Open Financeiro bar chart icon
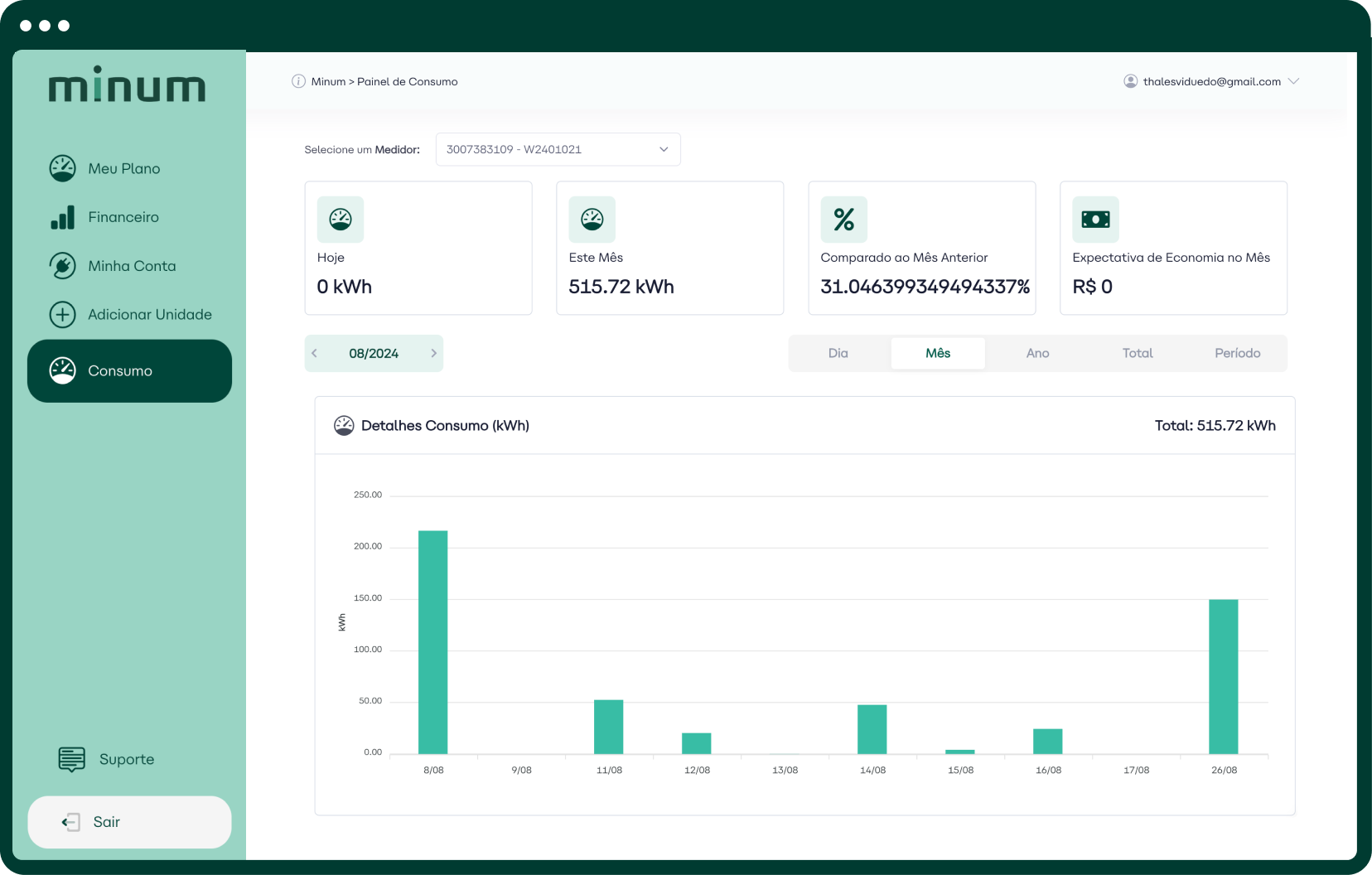Screen dimensions: 1372x875 pyautogui.click(x=63, y=217)
